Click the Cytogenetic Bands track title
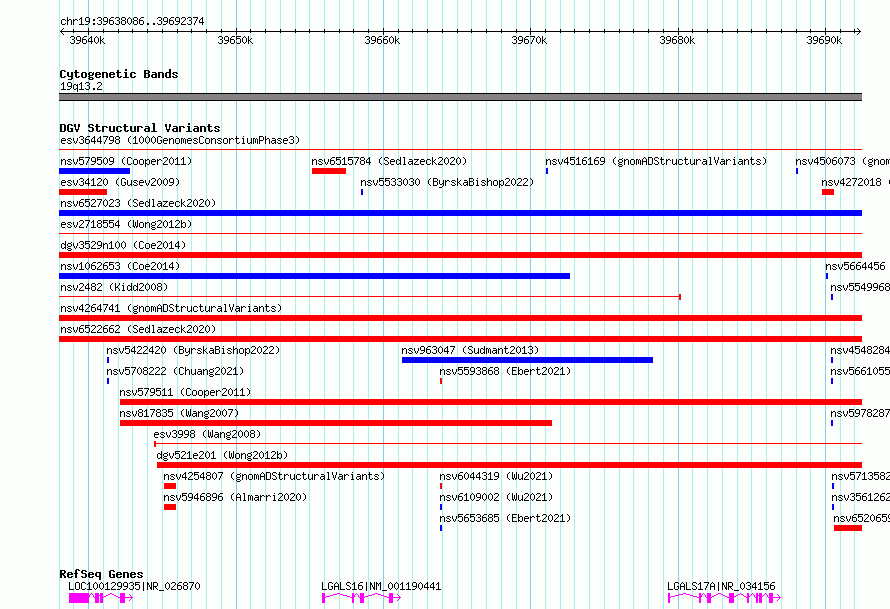Viewport: 890px width, 609px height. [119, 74]
